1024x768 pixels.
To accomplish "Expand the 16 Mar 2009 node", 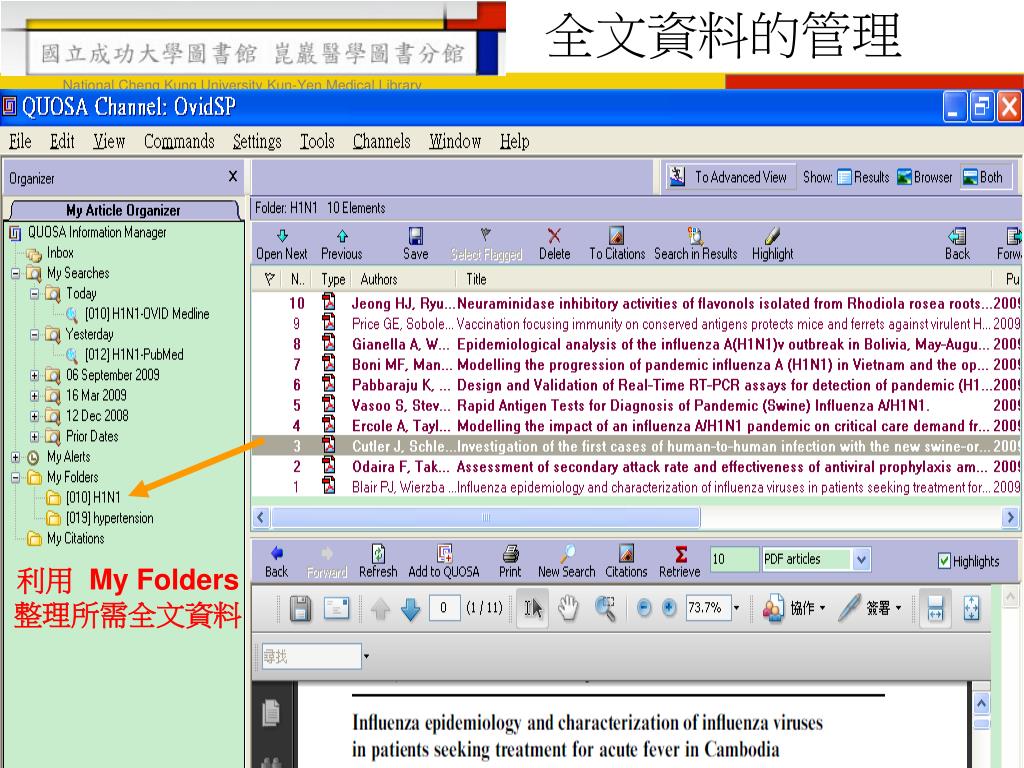I will [x=35, y=396].
